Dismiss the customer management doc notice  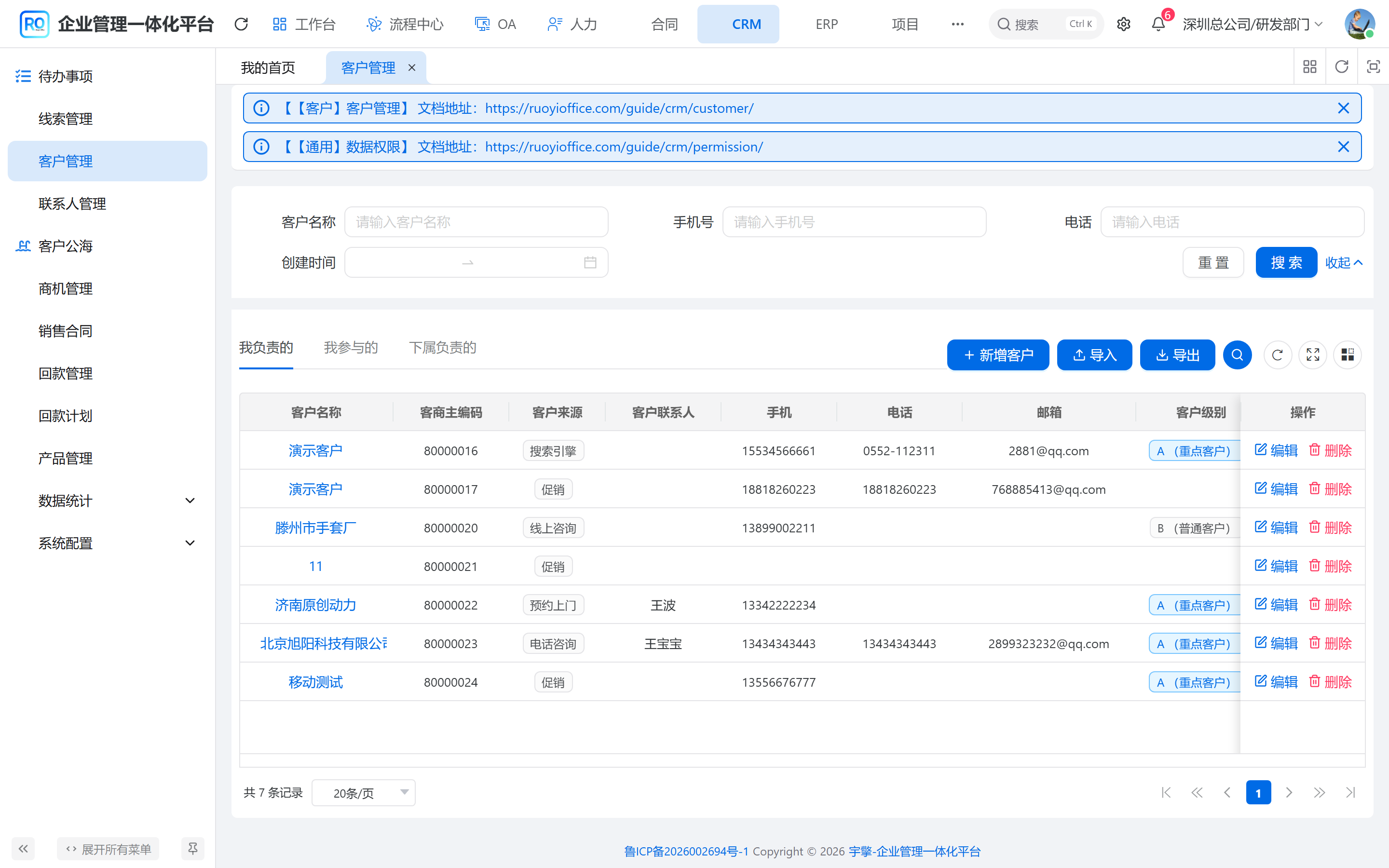coord(1343,108)
